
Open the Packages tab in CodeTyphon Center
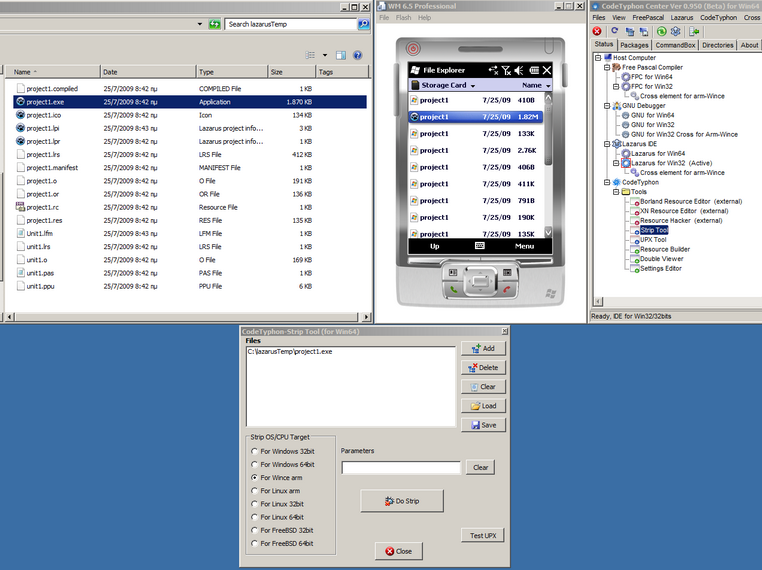pos(634,45)
